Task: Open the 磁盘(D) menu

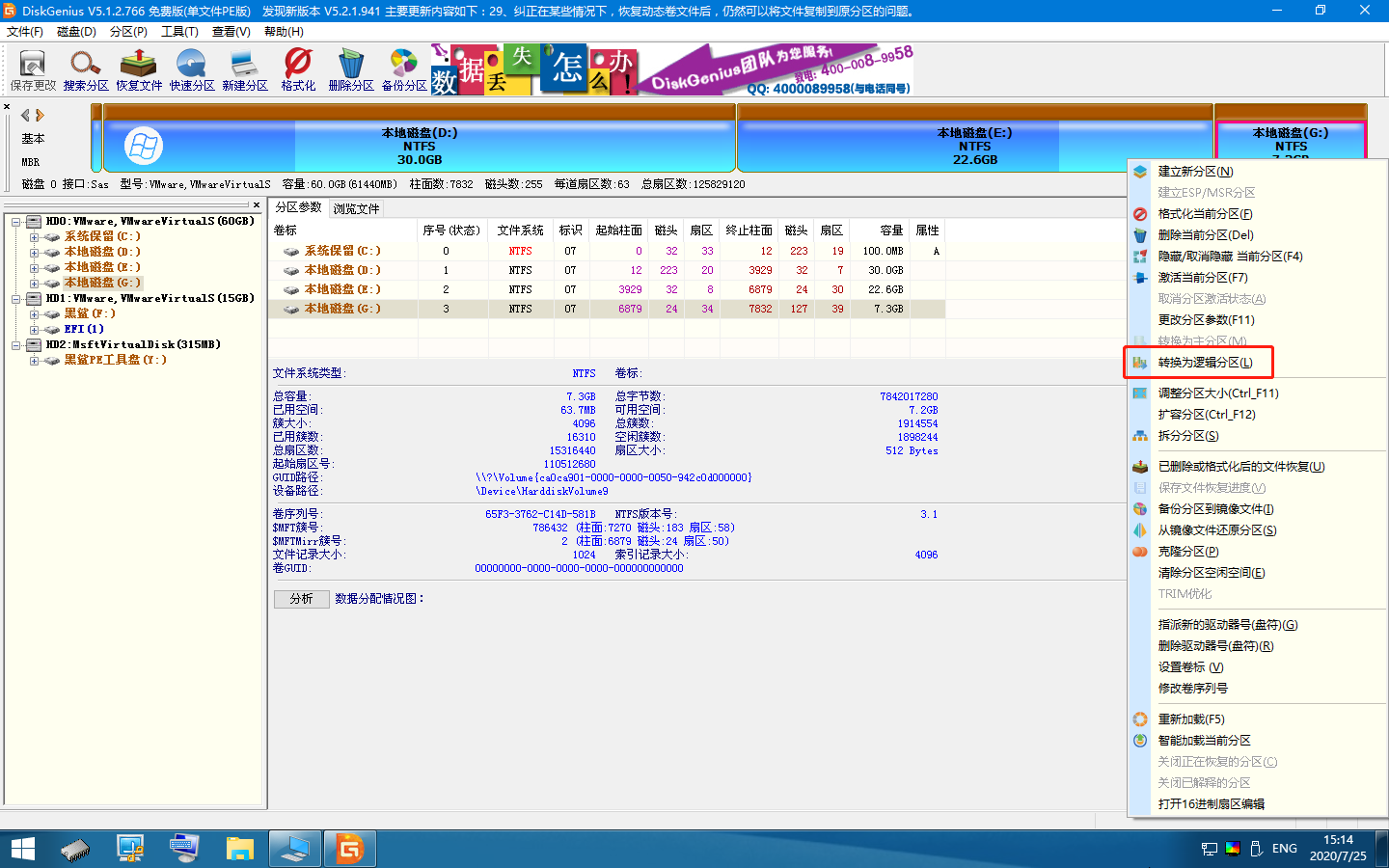Action: [76, 32]
